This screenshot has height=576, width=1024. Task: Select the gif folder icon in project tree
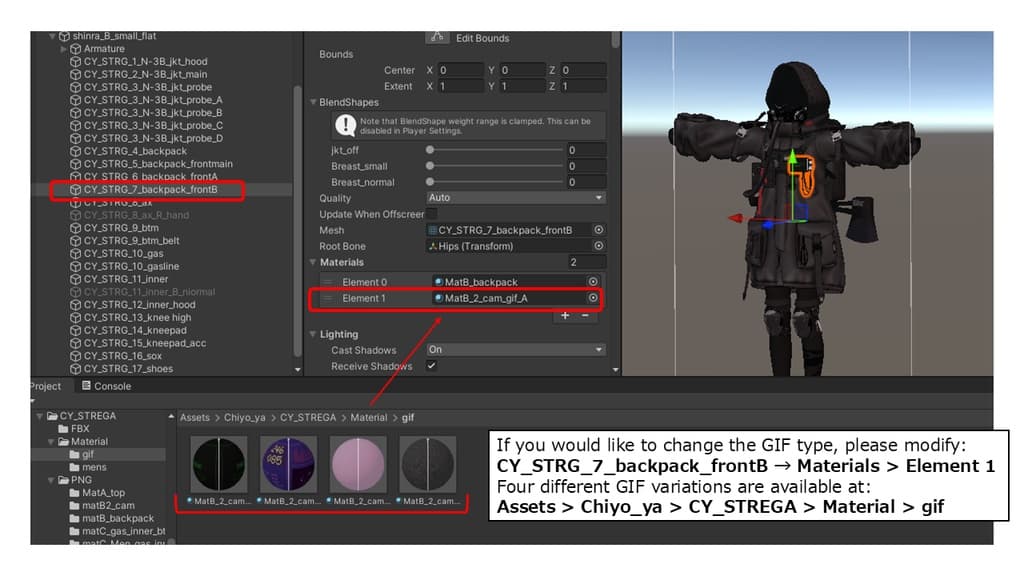(x=74, y=455)
